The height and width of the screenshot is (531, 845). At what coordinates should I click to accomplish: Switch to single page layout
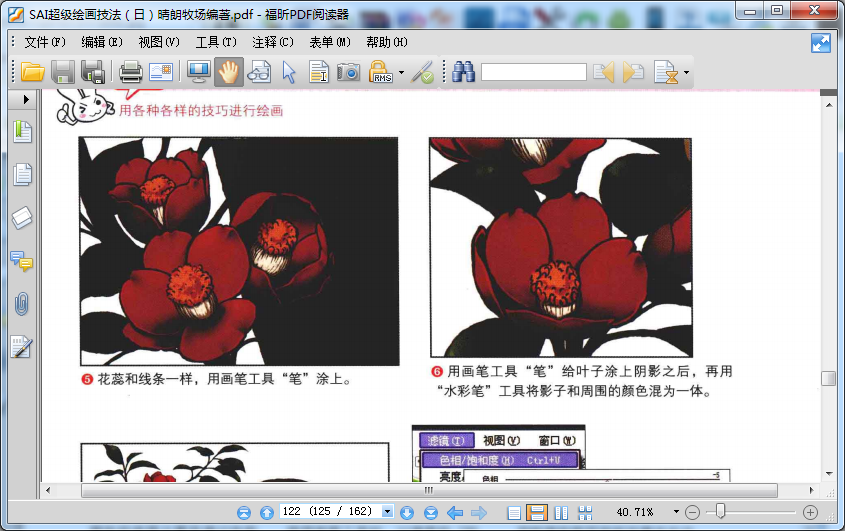click(x=514, y=513)
